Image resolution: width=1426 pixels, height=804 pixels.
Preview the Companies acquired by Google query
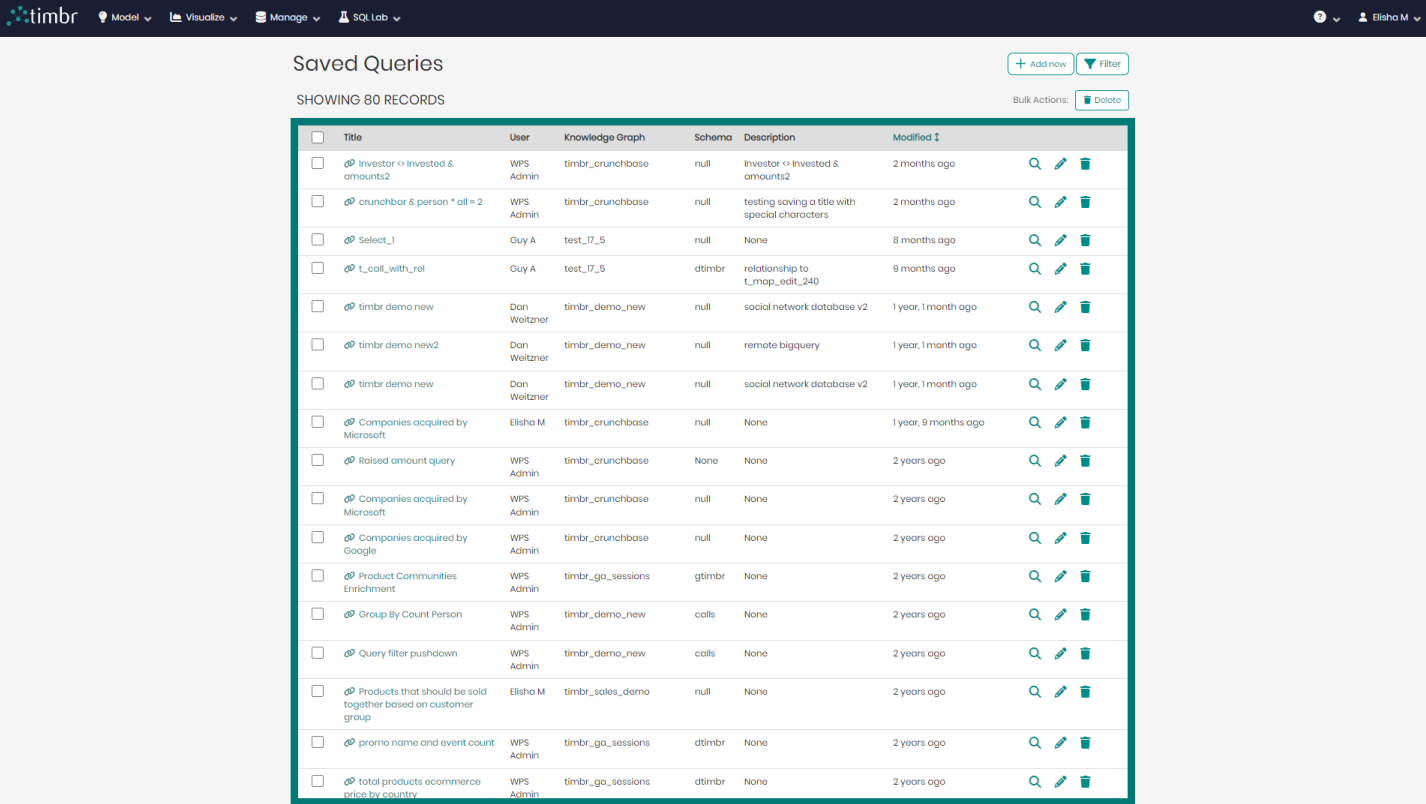1034,537
